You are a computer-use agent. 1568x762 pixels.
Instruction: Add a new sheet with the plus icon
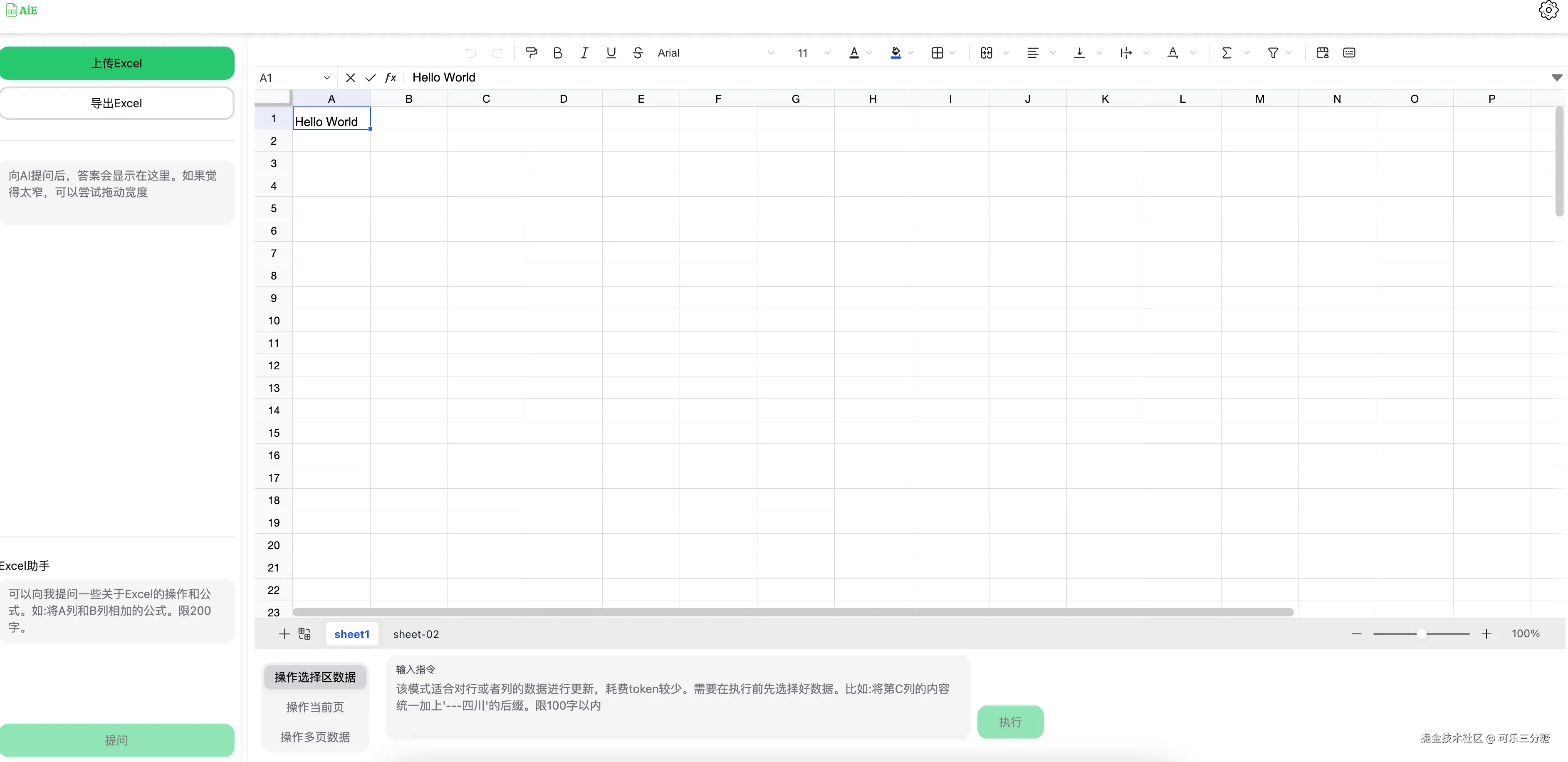(284, 633)
